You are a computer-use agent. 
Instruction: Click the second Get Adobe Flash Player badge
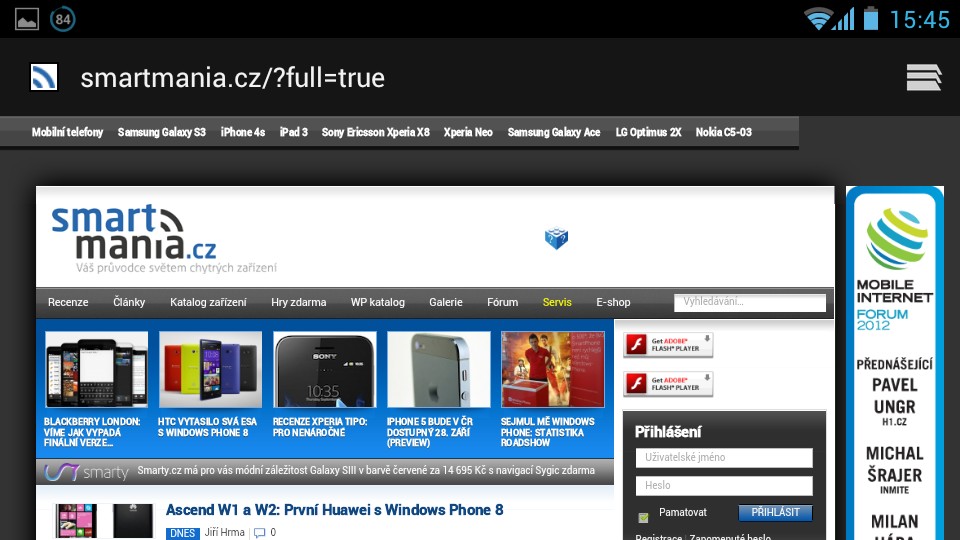[x=668, y=384]
